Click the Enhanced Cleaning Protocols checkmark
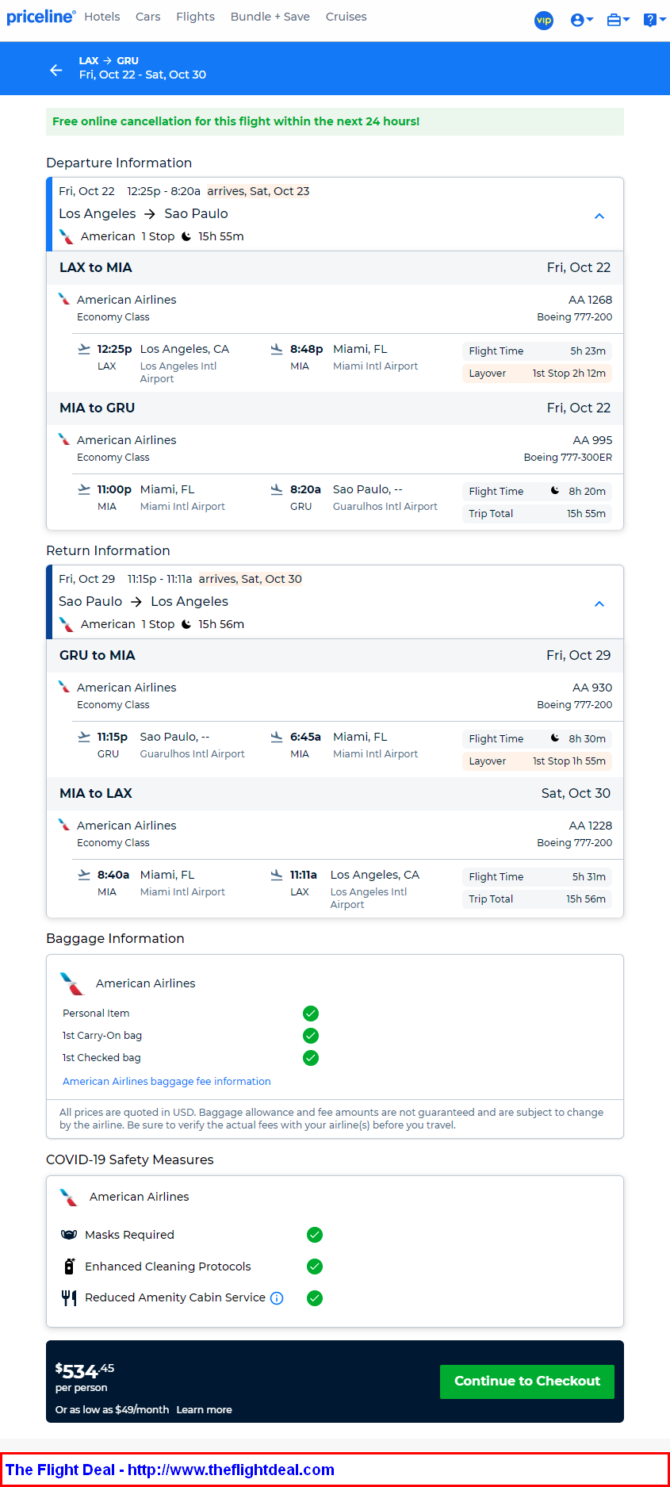 tap(314, 1267)
